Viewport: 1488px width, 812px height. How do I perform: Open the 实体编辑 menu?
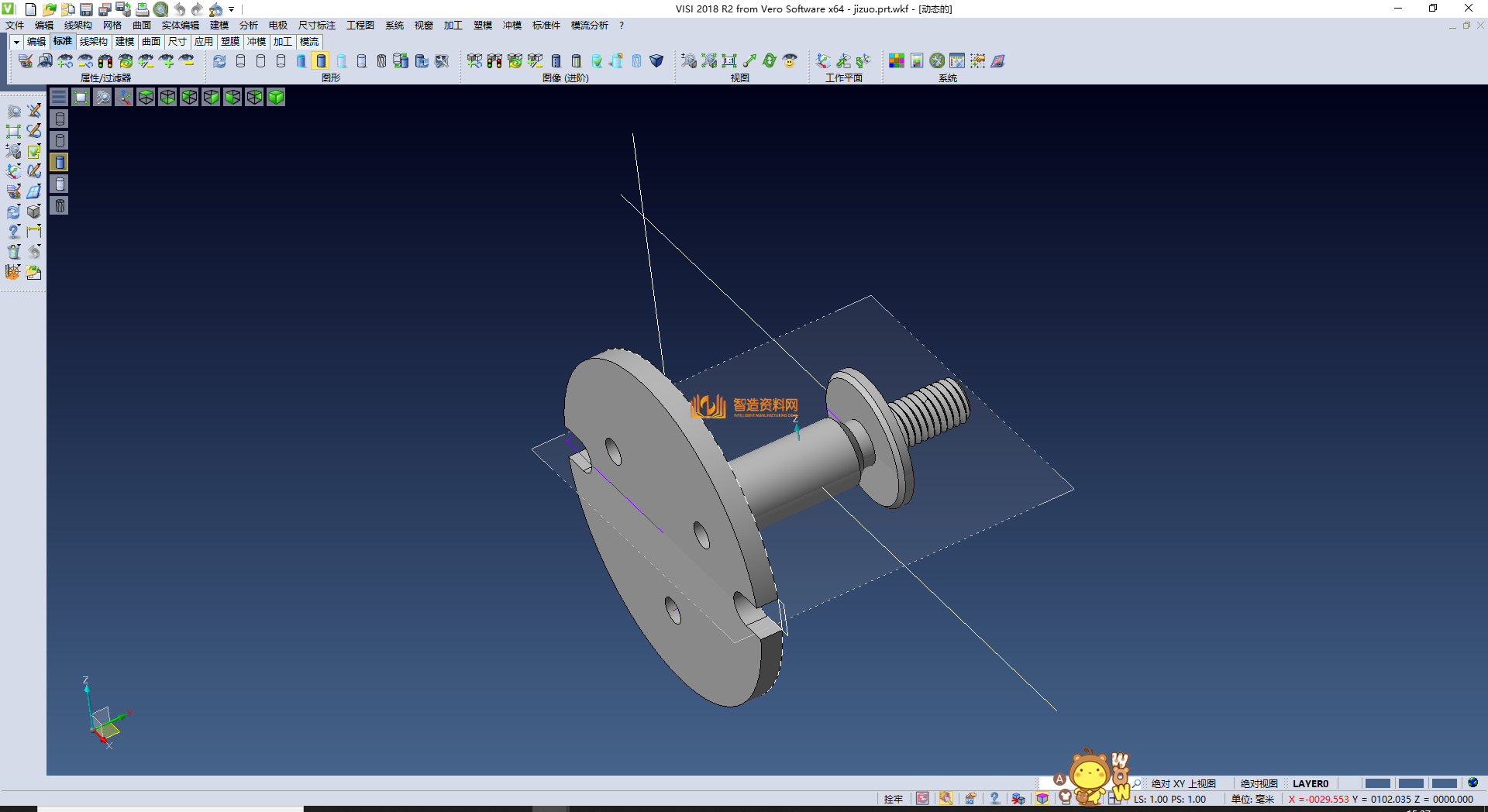pos(180,26)
